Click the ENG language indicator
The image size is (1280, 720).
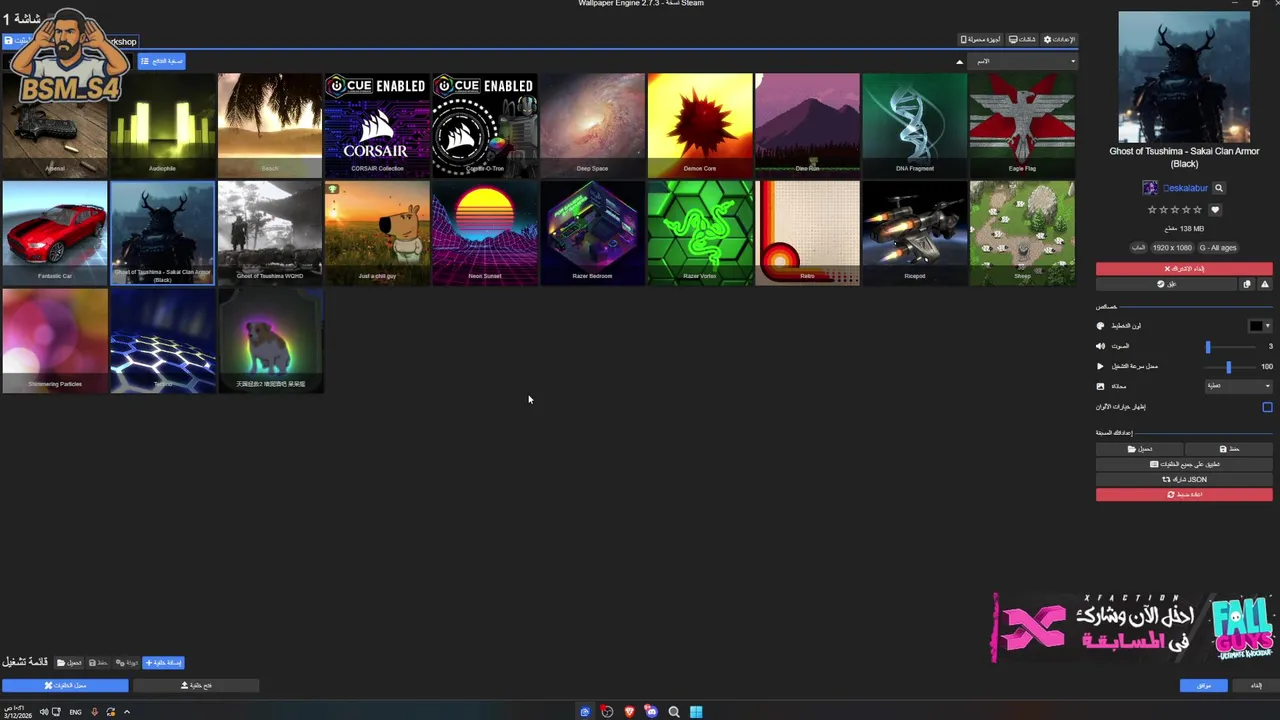(x=75, y=712)
